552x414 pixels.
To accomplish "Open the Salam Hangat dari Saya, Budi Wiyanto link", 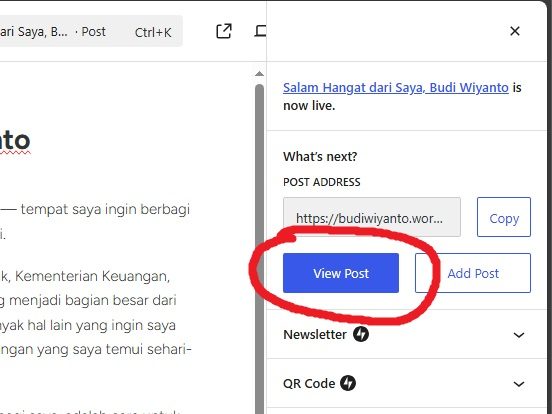I will pos(396,87).
